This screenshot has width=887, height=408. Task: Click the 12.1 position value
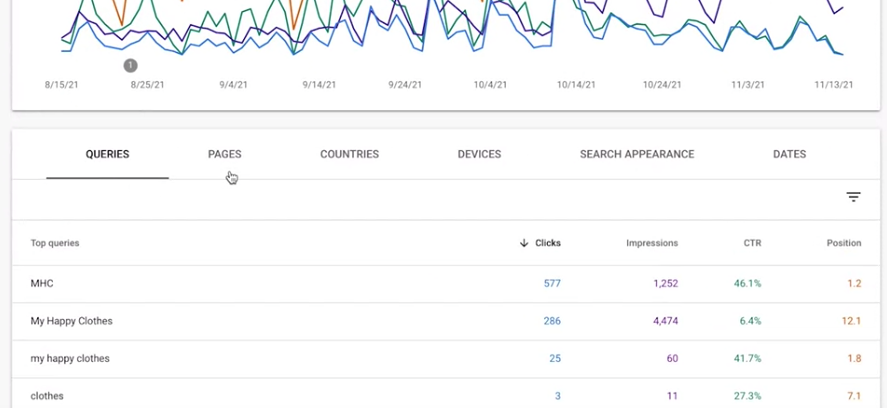click(x=851, y=321)
